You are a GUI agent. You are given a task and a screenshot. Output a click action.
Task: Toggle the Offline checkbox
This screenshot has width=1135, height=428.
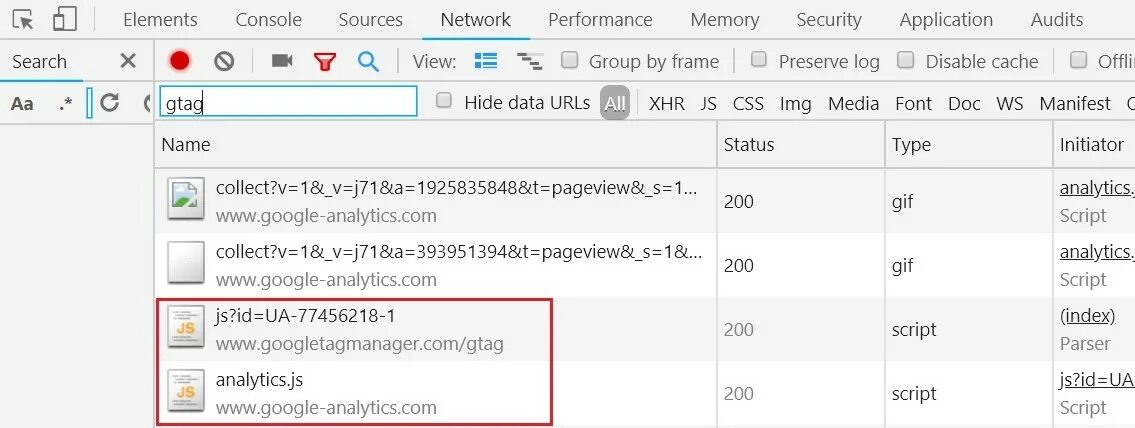click(1079, 60)
